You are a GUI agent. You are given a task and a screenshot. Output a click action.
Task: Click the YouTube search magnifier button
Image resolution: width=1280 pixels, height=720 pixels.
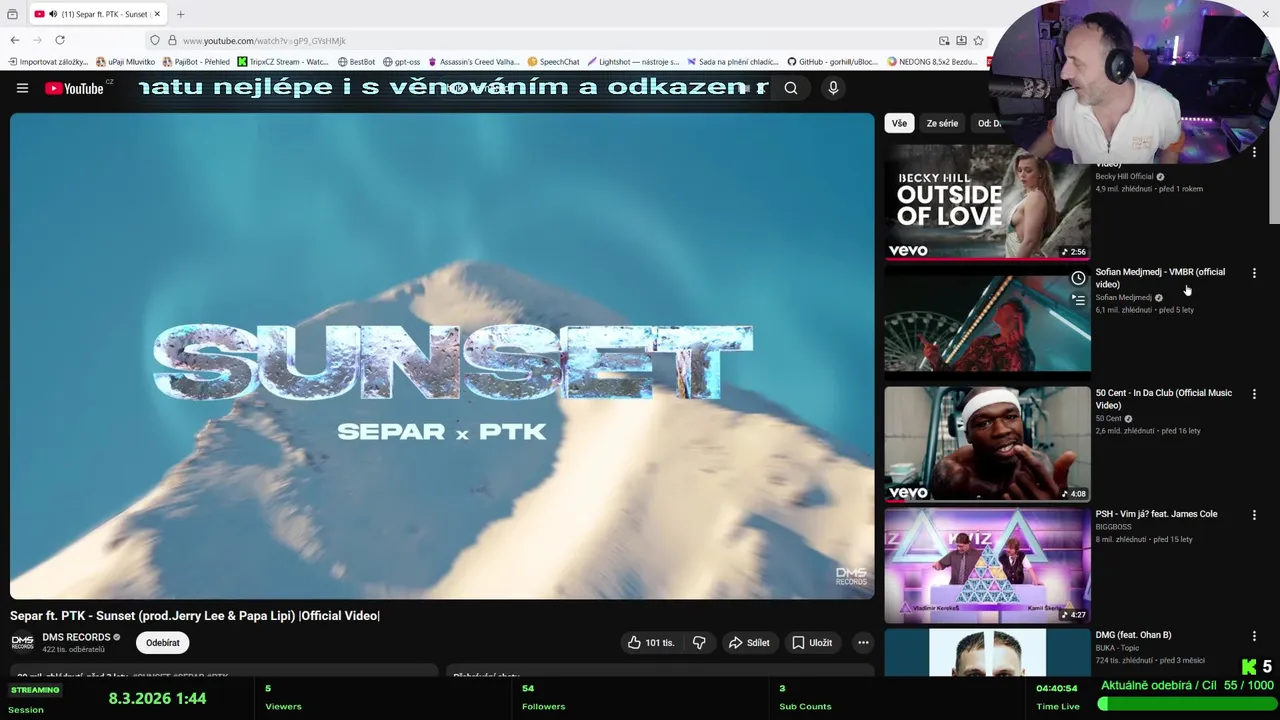click(x=791, y=88)
